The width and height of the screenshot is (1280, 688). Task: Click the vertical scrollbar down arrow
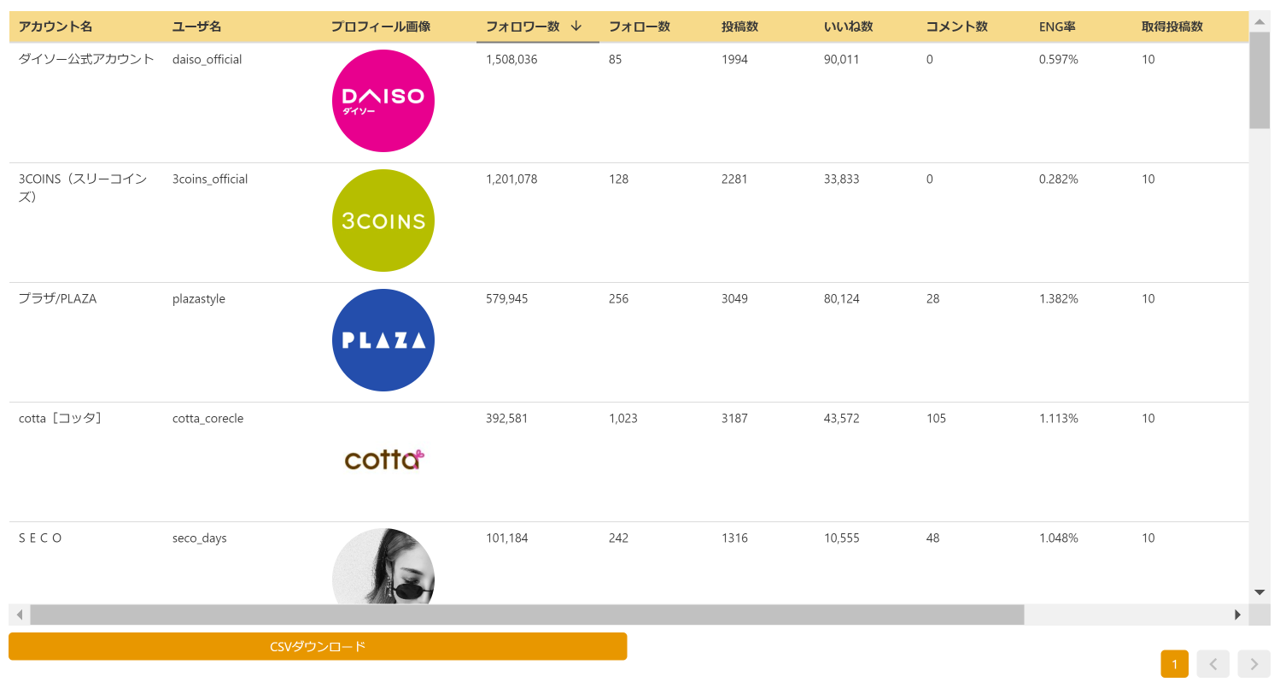[1260, 593]
